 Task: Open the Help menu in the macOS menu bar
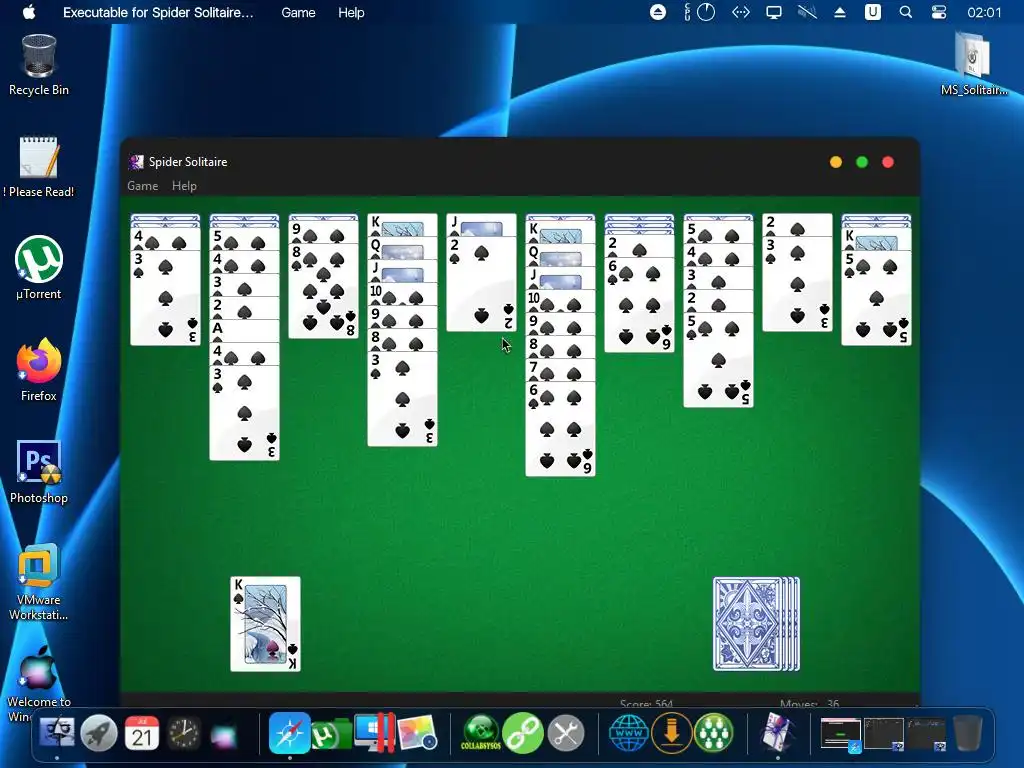tap(351, 12)
